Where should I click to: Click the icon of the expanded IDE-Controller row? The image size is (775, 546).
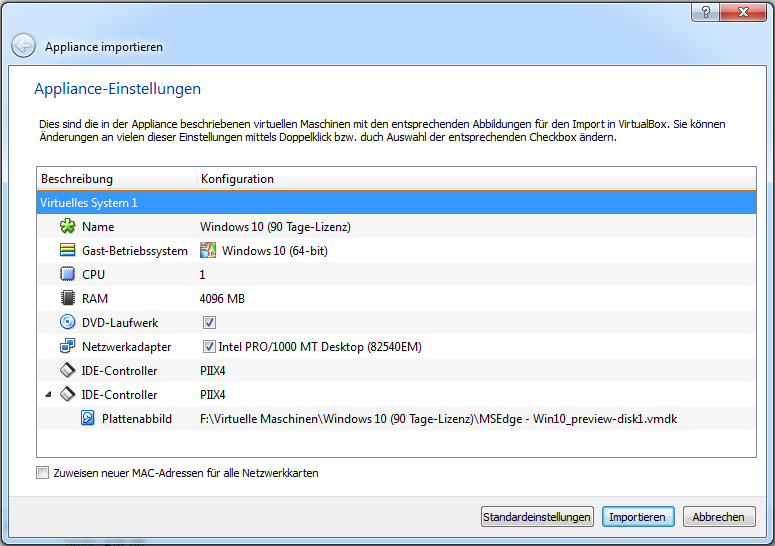pos(67,394)
